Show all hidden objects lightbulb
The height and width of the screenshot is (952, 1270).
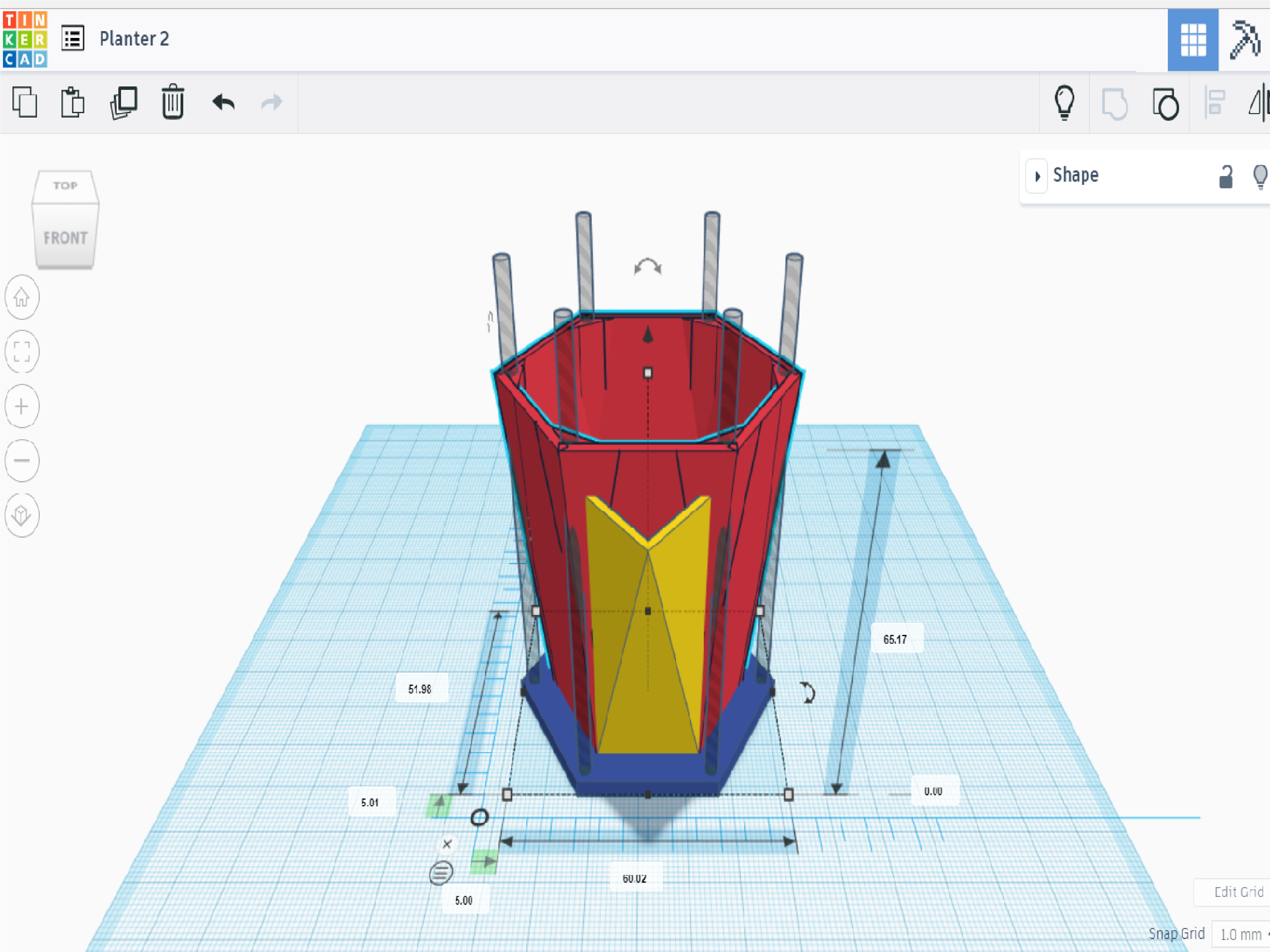pos(1064,103)
